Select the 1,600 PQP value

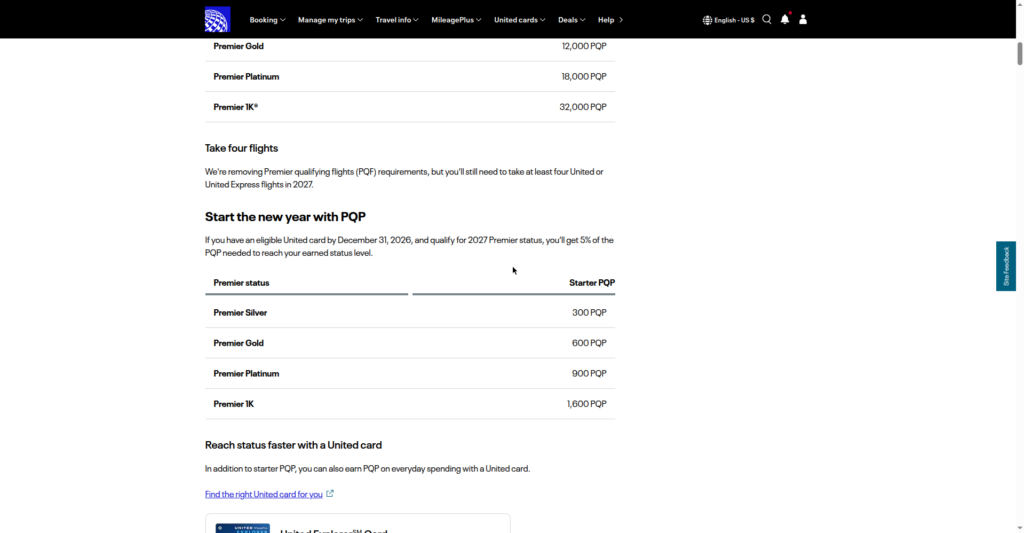pyautogui.click(x=586, y=404)
